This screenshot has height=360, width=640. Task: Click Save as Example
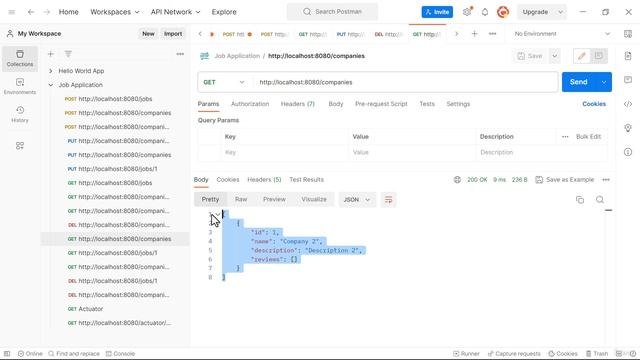point(565,180)
